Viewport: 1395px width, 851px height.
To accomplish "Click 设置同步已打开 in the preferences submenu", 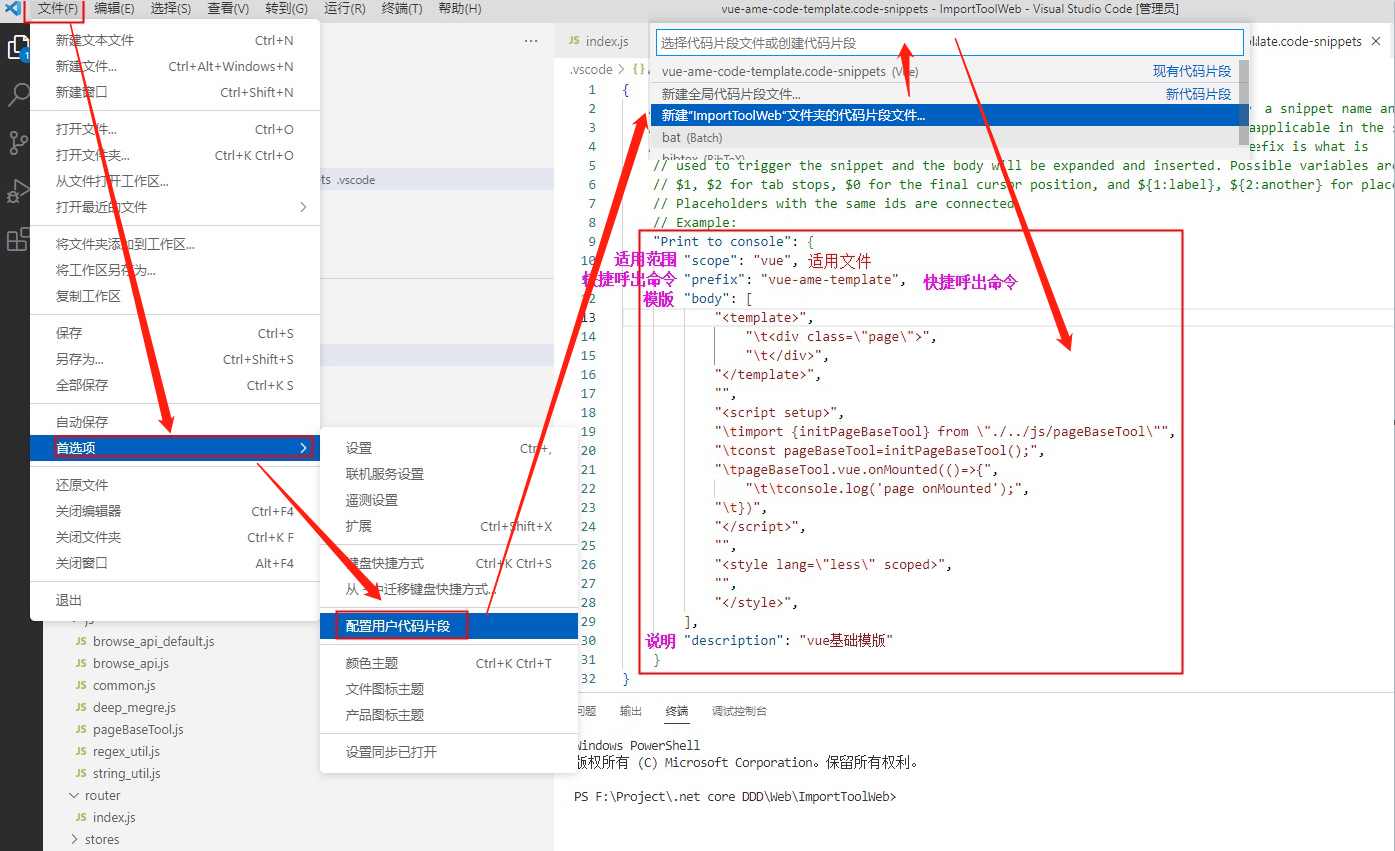I will (449, 753).
